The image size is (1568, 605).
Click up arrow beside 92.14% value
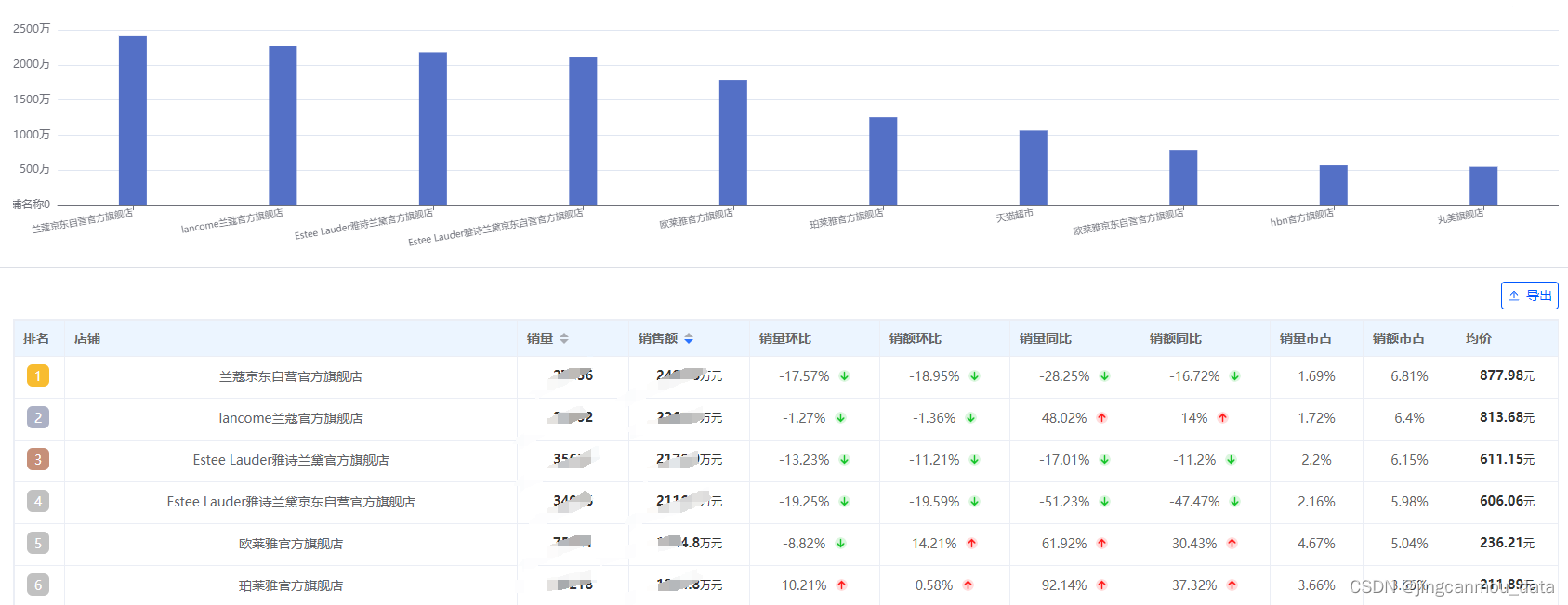tap(1101, 585)
